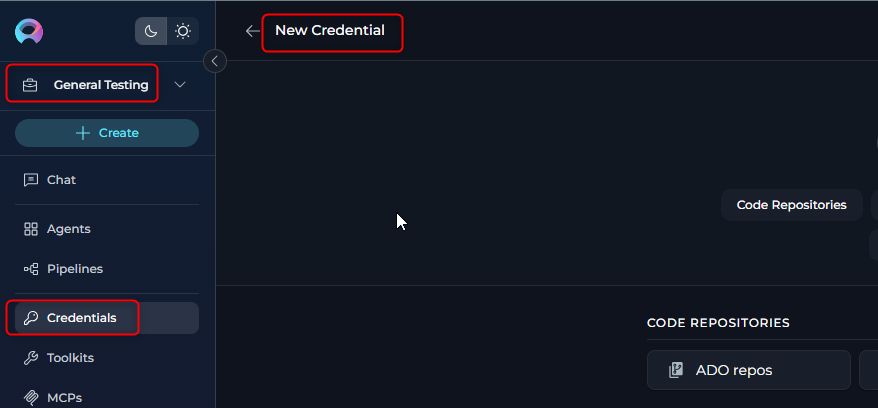The image size is (878, 408).
Task: Collapse the sidebar with the chevron button
Action: (215, 61)
